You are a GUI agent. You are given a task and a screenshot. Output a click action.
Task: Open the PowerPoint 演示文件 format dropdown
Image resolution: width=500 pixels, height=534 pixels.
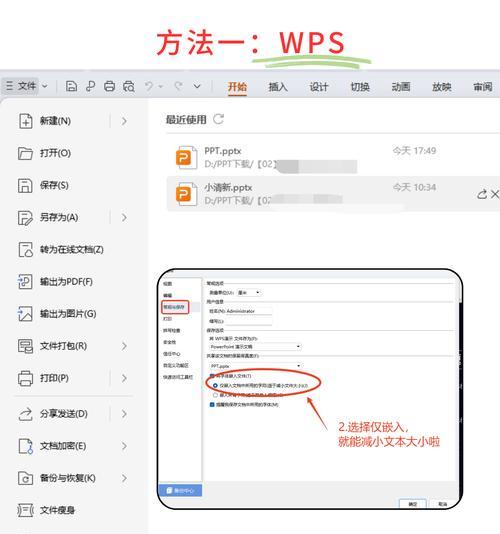pyautogui.click(x=255, y=347)
